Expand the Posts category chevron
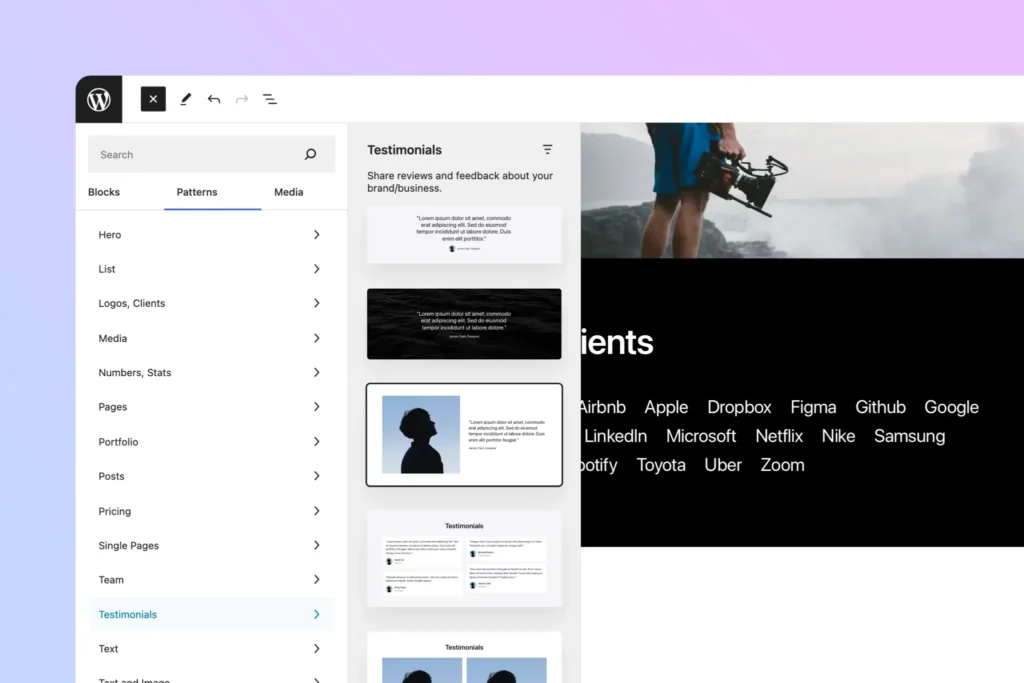 click(316, 476)
